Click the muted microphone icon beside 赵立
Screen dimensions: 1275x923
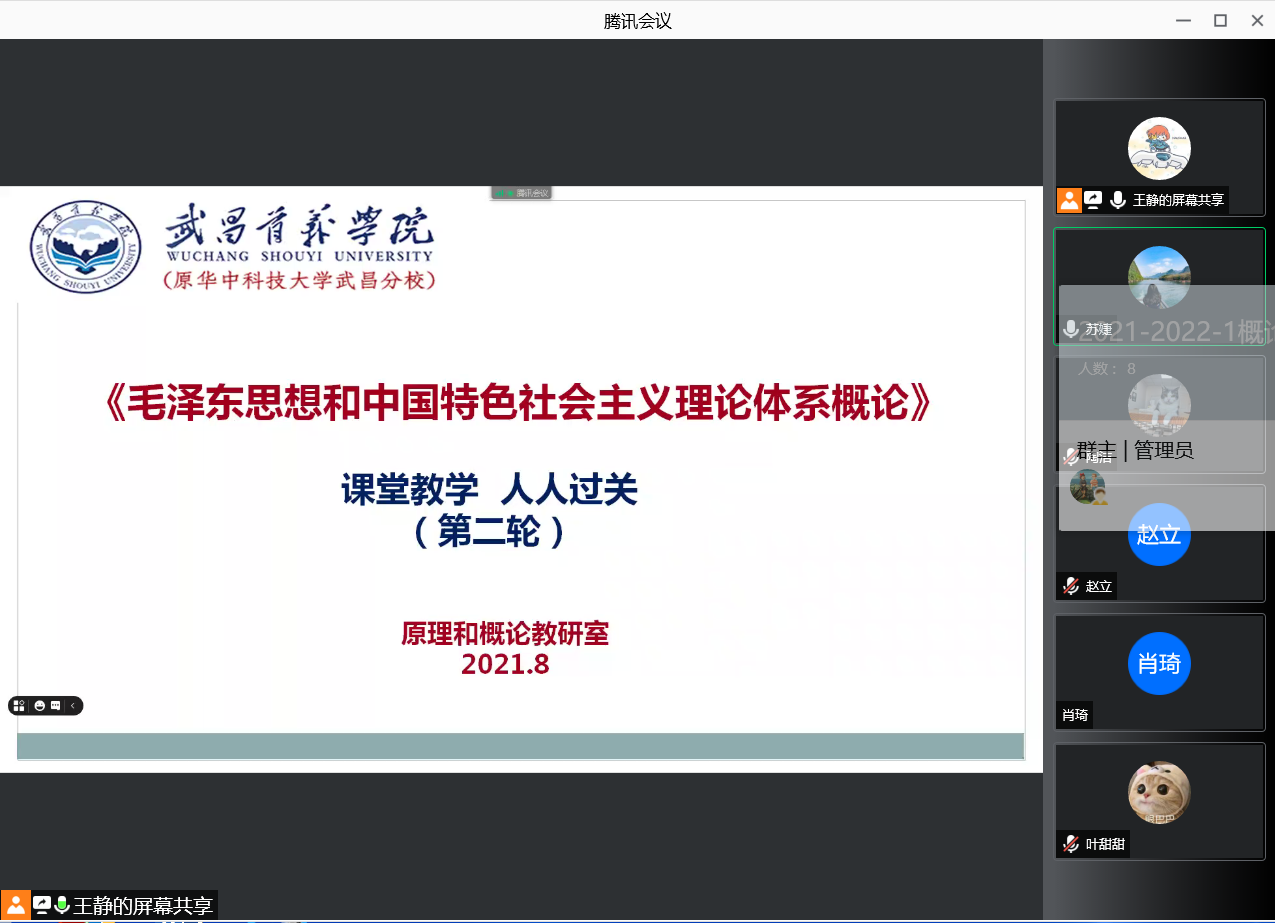1071,586
